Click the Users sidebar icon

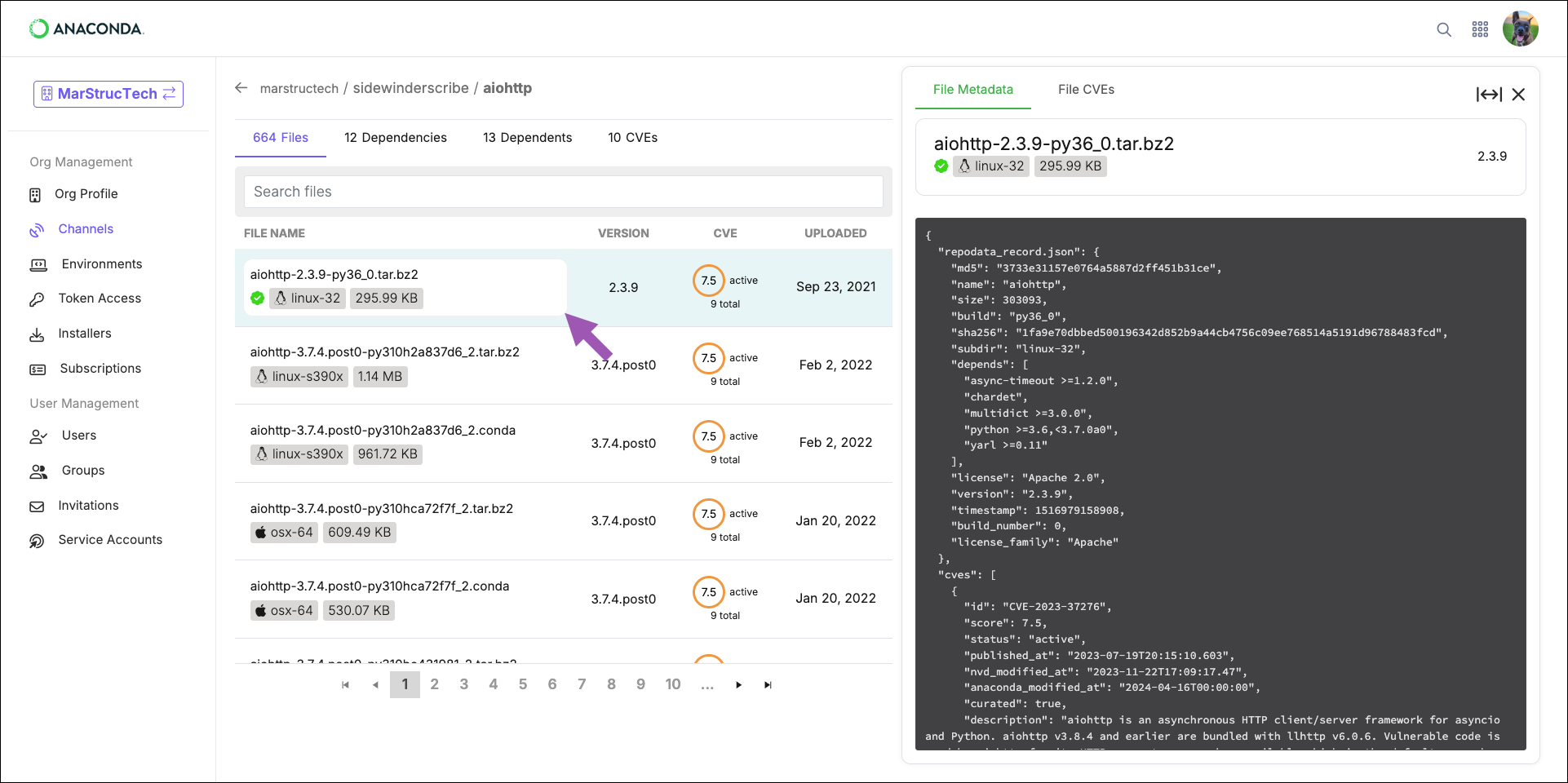[x=38, y=436]
